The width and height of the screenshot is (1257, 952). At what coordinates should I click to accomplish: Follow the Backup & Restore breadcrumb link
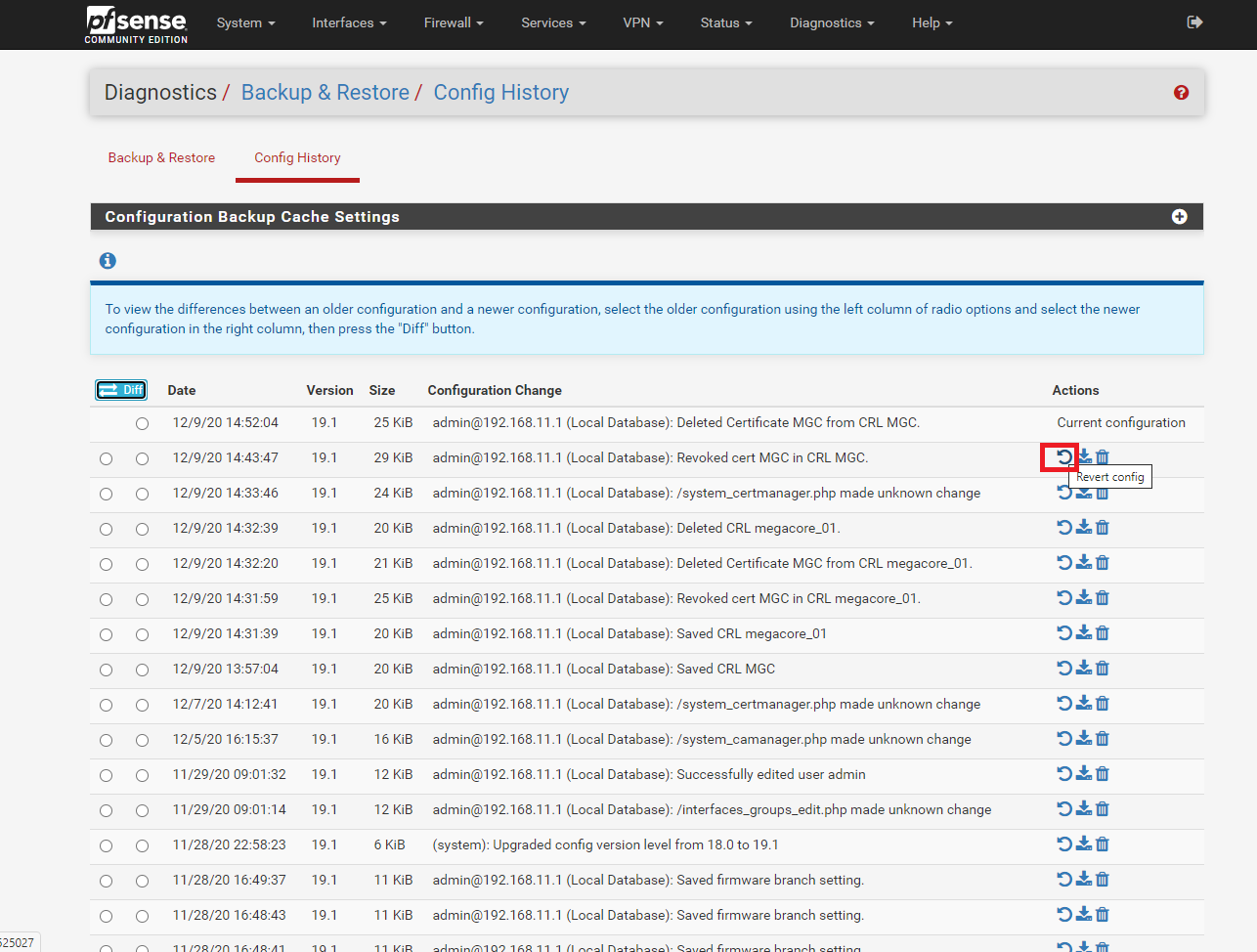pos(325,92)
